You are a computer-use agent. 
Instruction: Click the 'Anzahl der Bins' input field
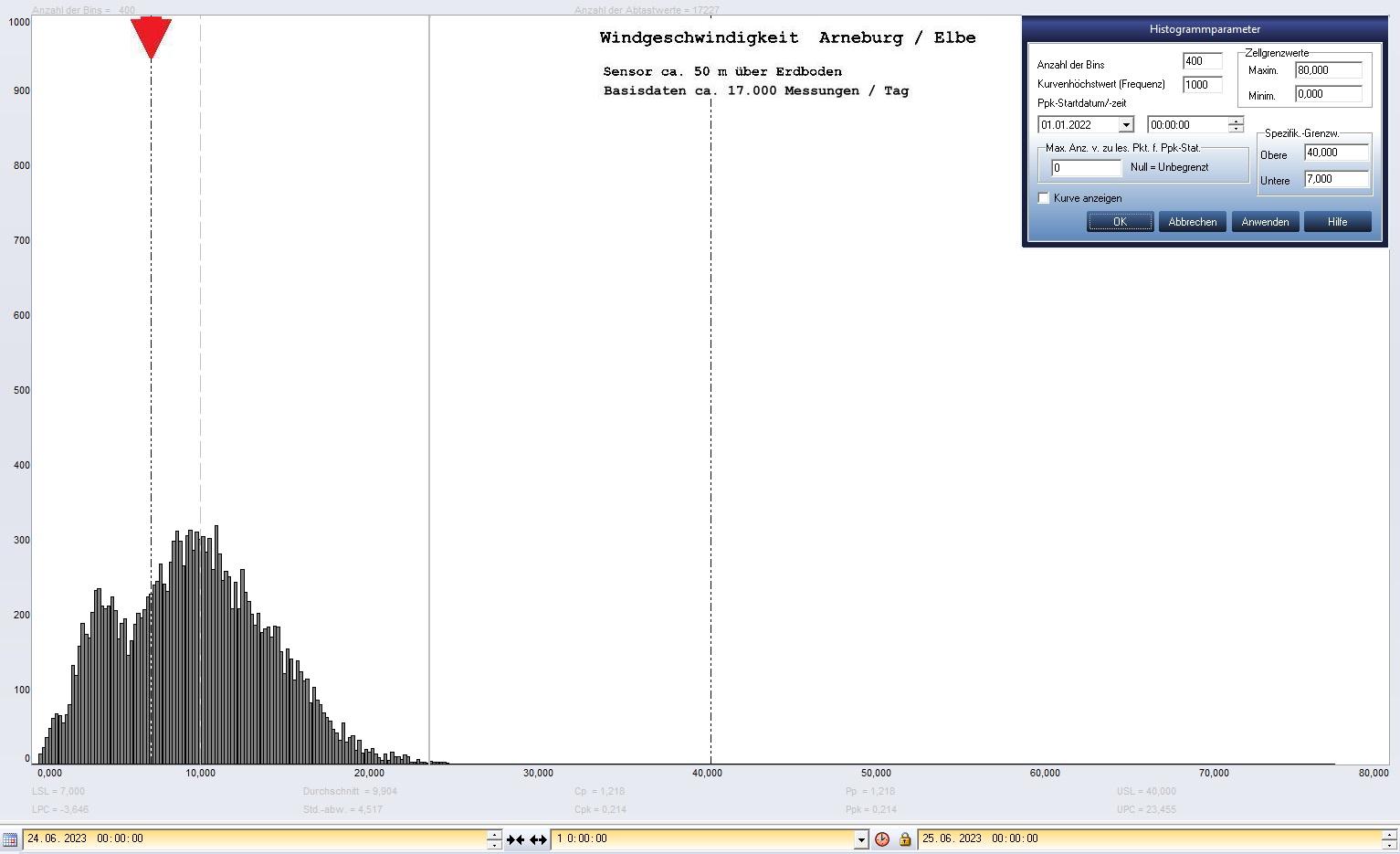pyautogui.click(x=1202, y=61)
